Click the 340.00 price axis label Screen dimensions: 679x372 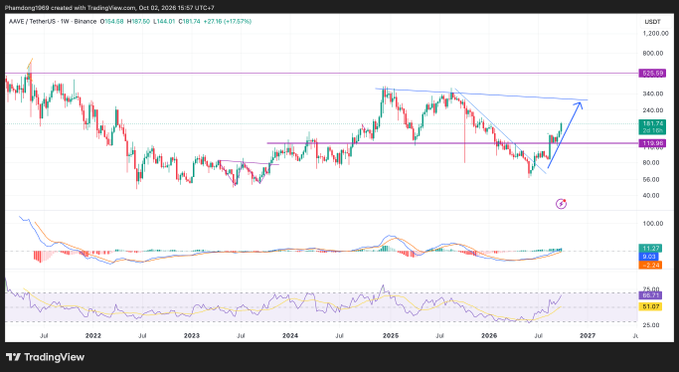tap(653, 94)
